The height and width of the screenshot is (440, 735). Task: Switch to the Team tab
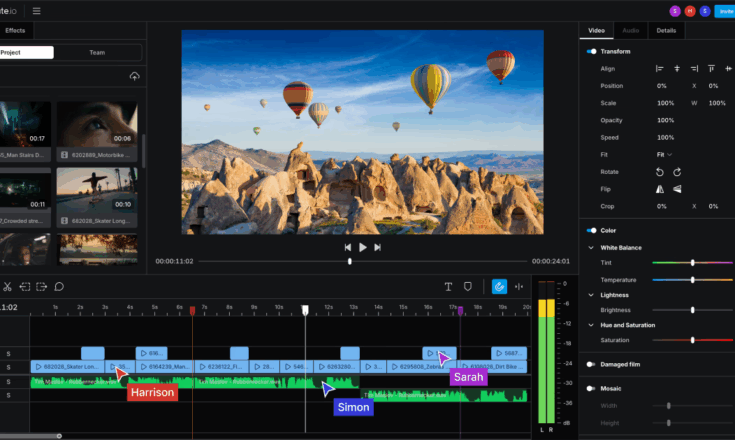coord(97,52)
